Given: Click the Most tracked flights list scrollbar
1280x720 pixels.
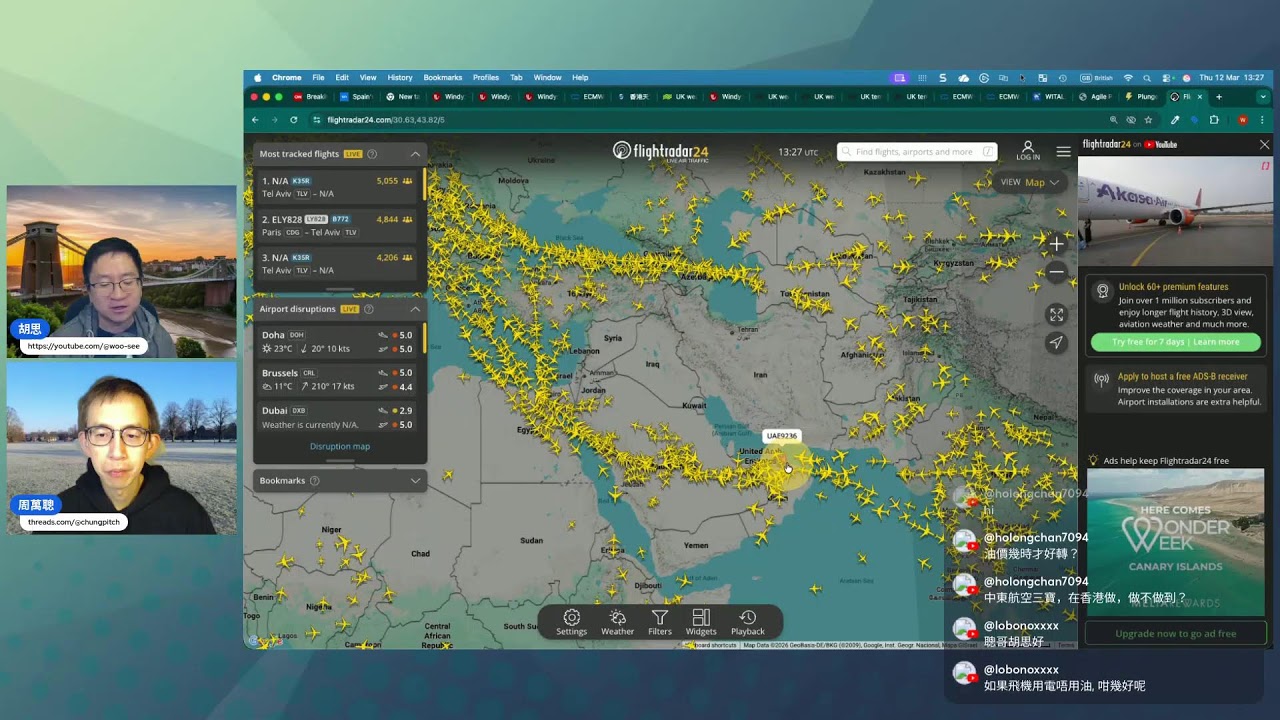Looking at the screenshot, I should pyautogui.click(x=425, y=185).
